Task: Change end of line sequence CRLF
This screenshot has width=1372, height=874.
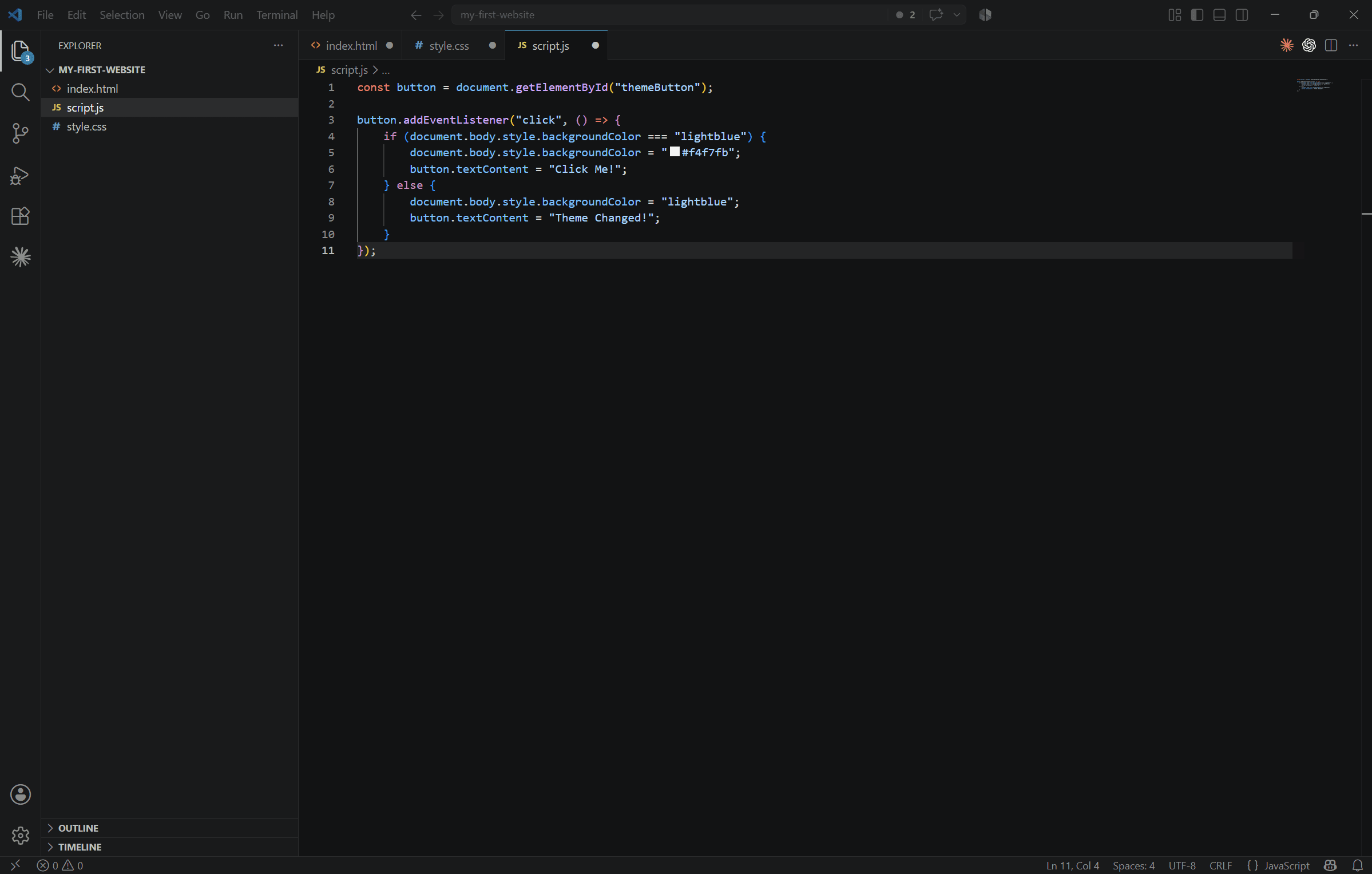Action: click(1220, 865)
